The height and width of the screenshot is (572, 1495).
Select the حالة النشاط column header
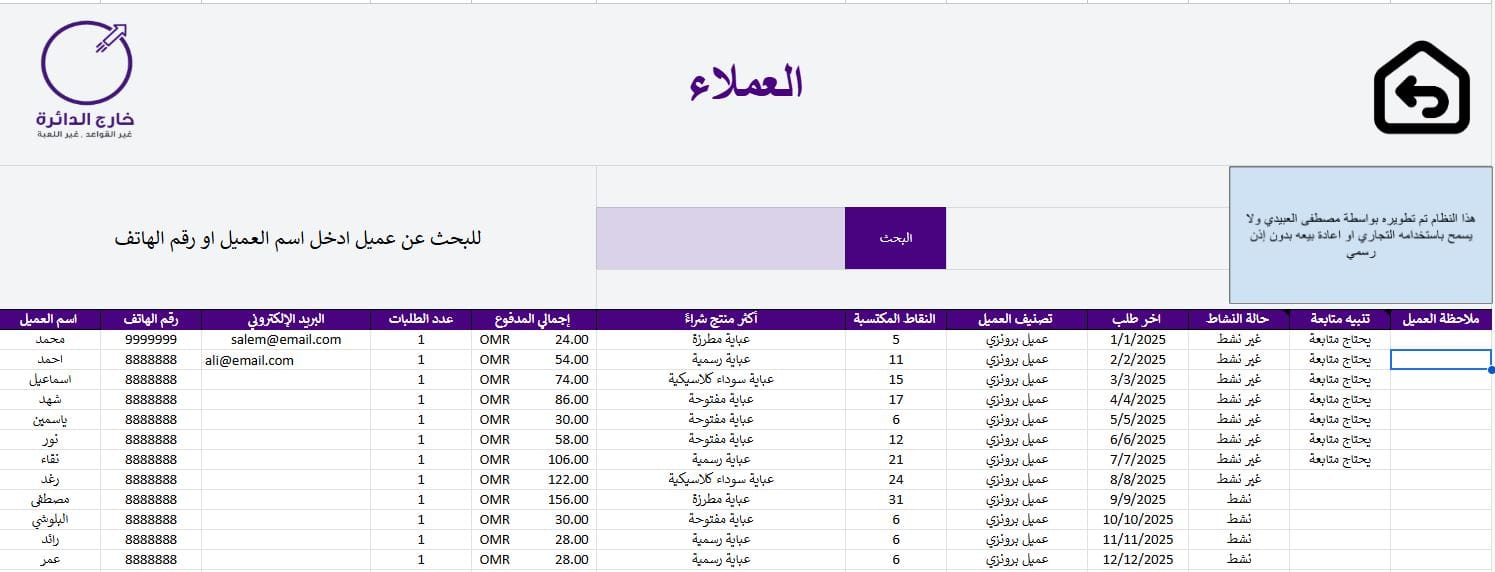tap(1238, 319)
